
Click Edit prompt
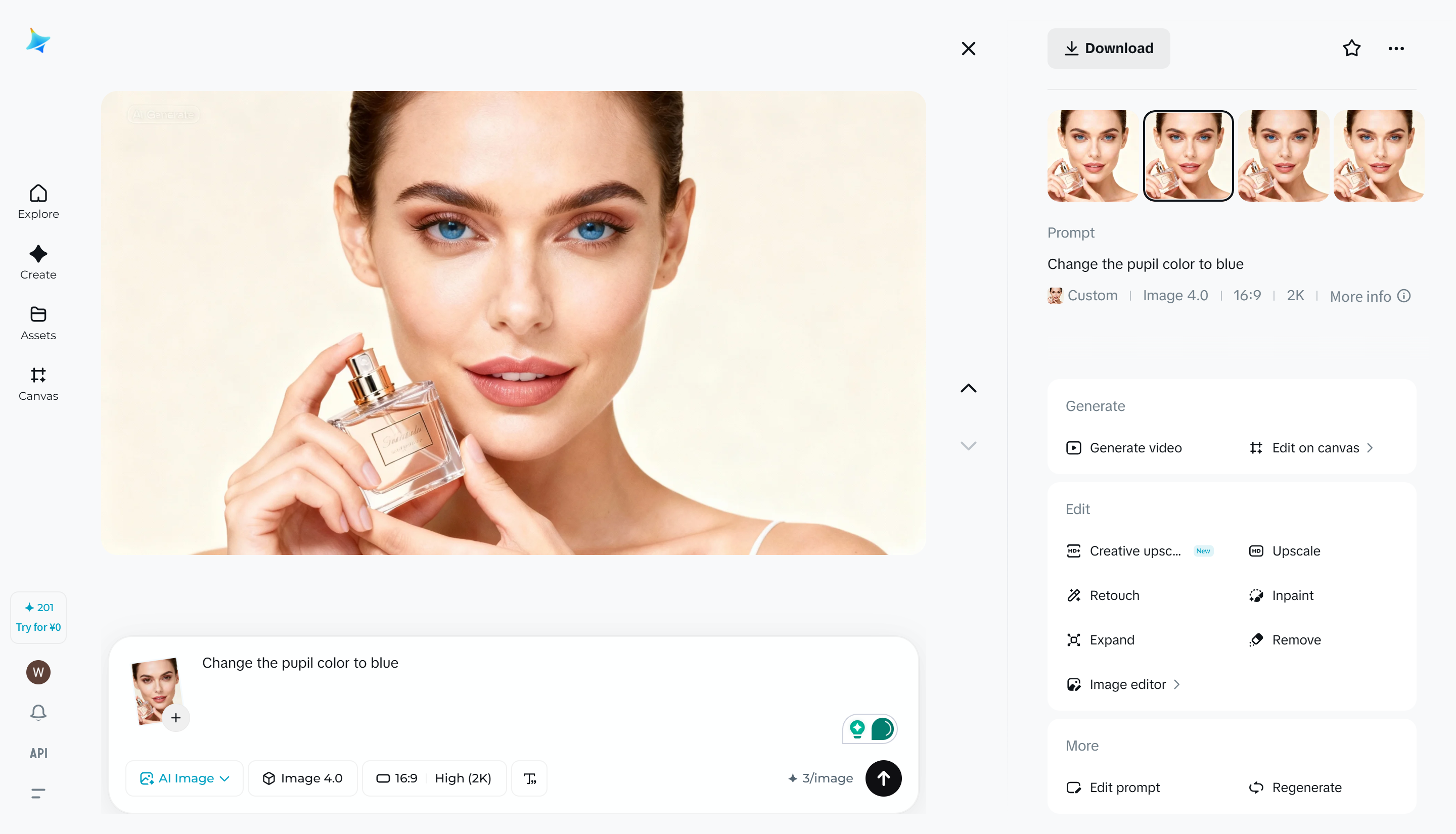point(1113,787)
